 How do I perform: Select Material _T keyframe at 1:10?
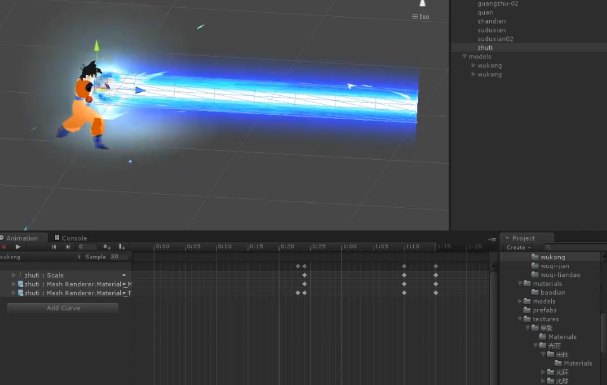(404, 293)
